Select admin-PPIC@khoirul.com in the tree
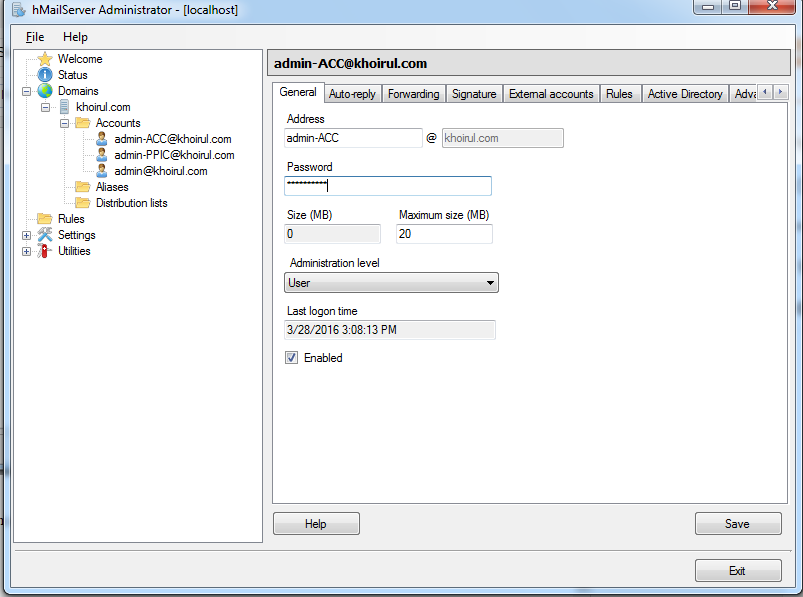Screen dimensions: 803x597 click(174, 155)
